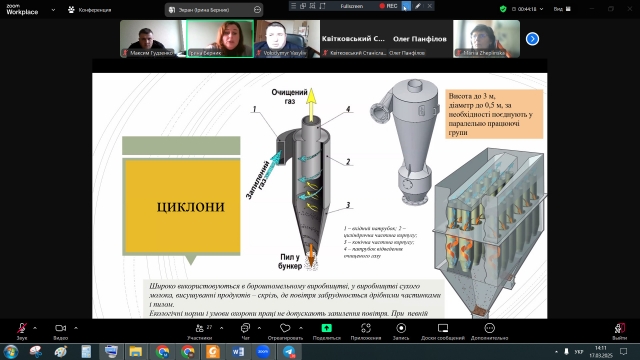Click red REC record button
Image resolution: width=640 pixels, height=360 pixels.
pos(388,6)
